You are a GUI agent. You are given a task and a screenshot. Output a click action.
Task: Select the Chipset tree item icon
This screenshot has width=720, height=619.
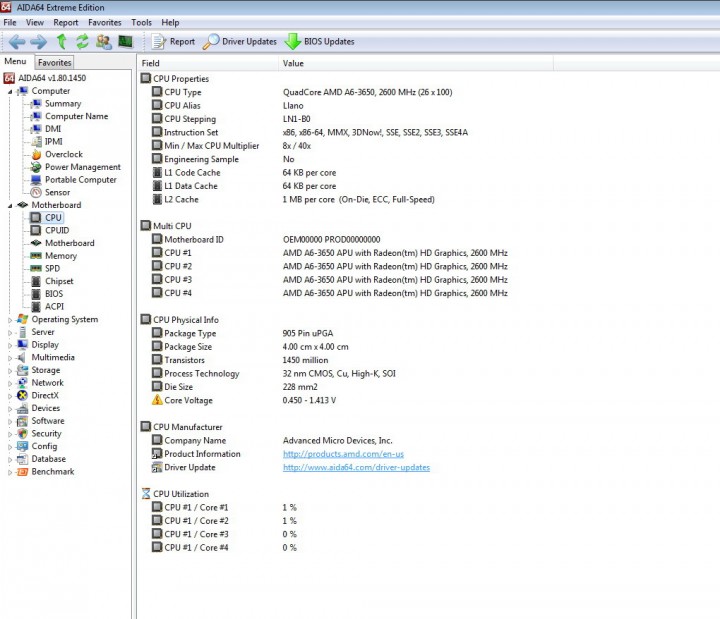36,281
